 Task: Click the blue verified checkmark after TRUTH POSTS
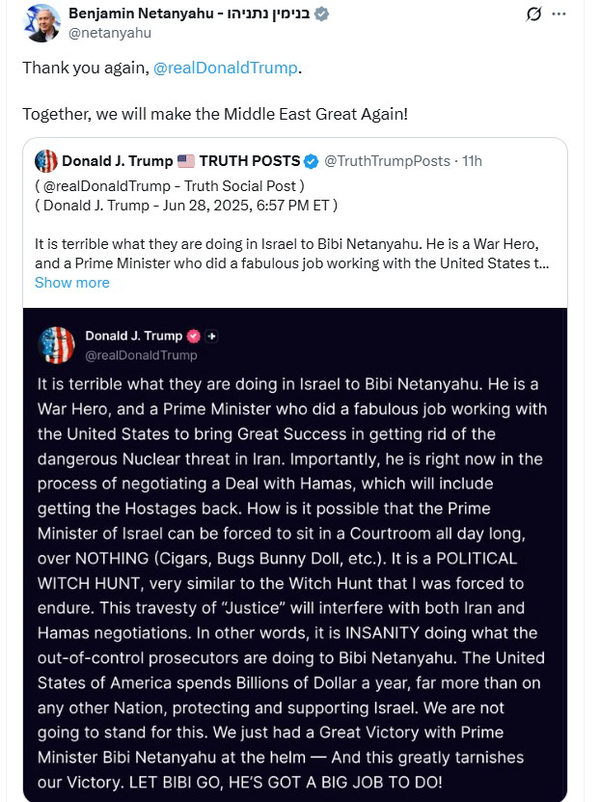[x=312, y=161]
